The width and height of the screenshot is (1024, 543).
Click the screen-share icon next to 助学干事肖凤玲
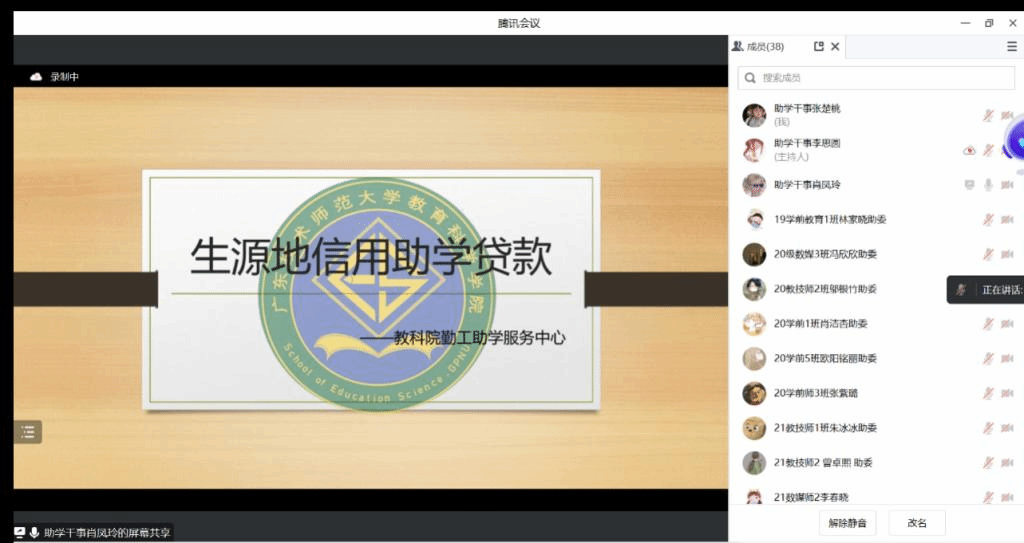tap(968, 185)
